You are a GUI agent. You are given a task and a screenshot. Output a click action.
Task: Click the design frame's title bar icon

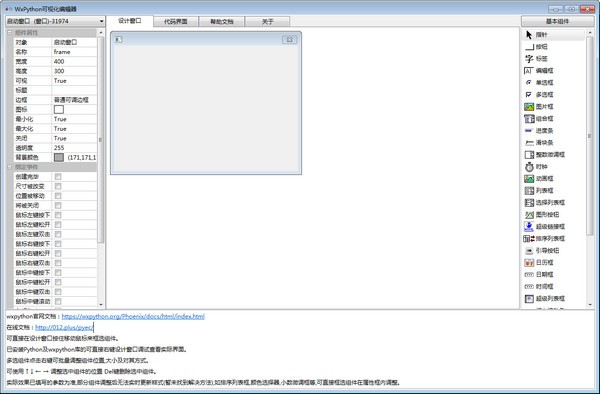point(119,39)
